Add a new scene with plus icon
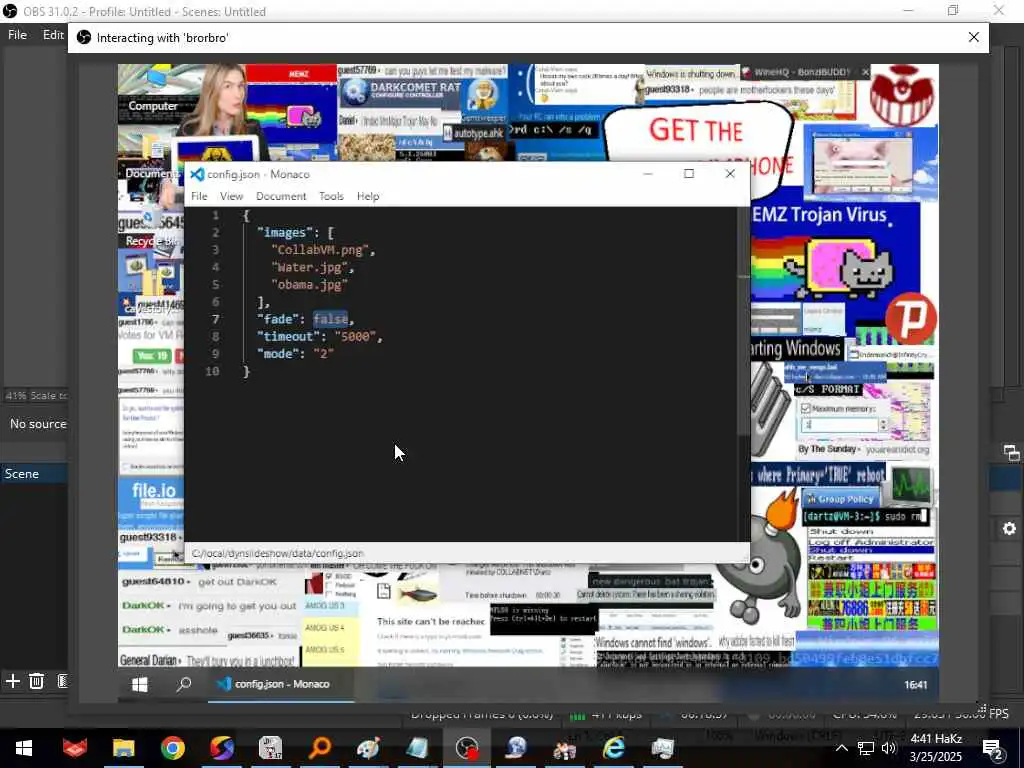This screenshot has width=1024, height=768. pos(12,681)
